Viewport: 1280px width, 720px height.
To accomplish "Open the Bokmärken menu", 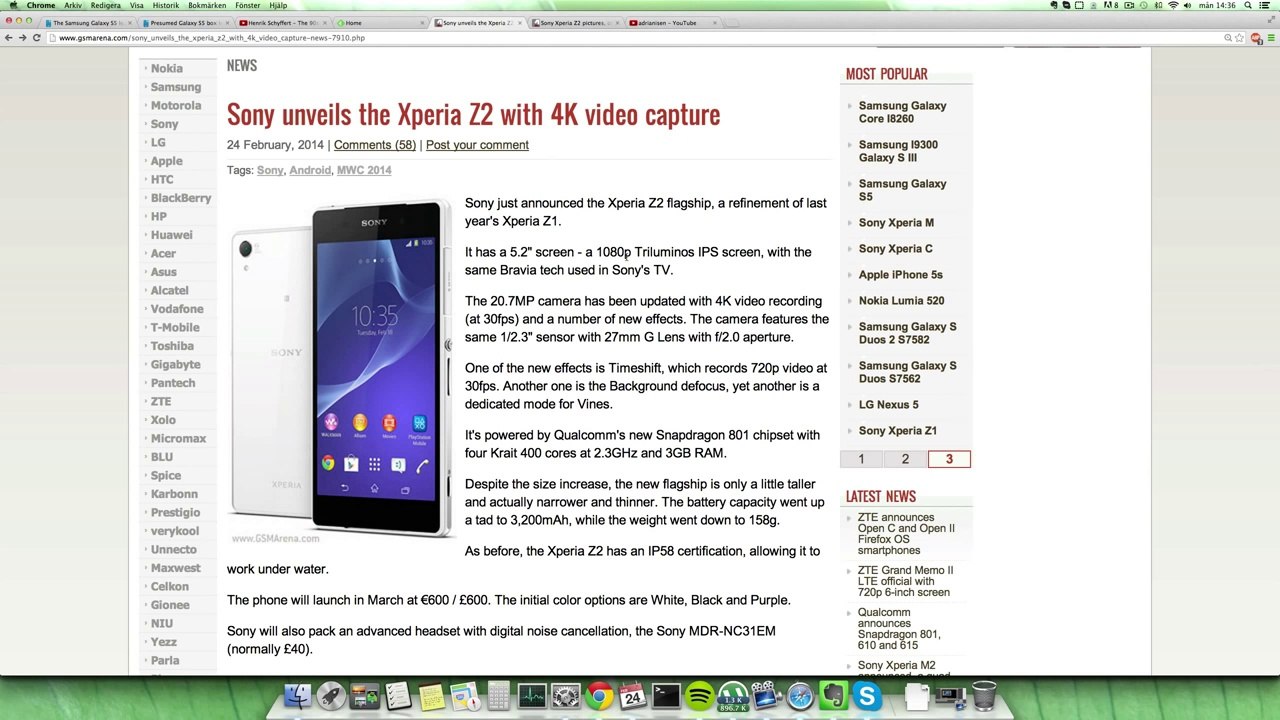I will pyautogui.click(x=207, y=5).
